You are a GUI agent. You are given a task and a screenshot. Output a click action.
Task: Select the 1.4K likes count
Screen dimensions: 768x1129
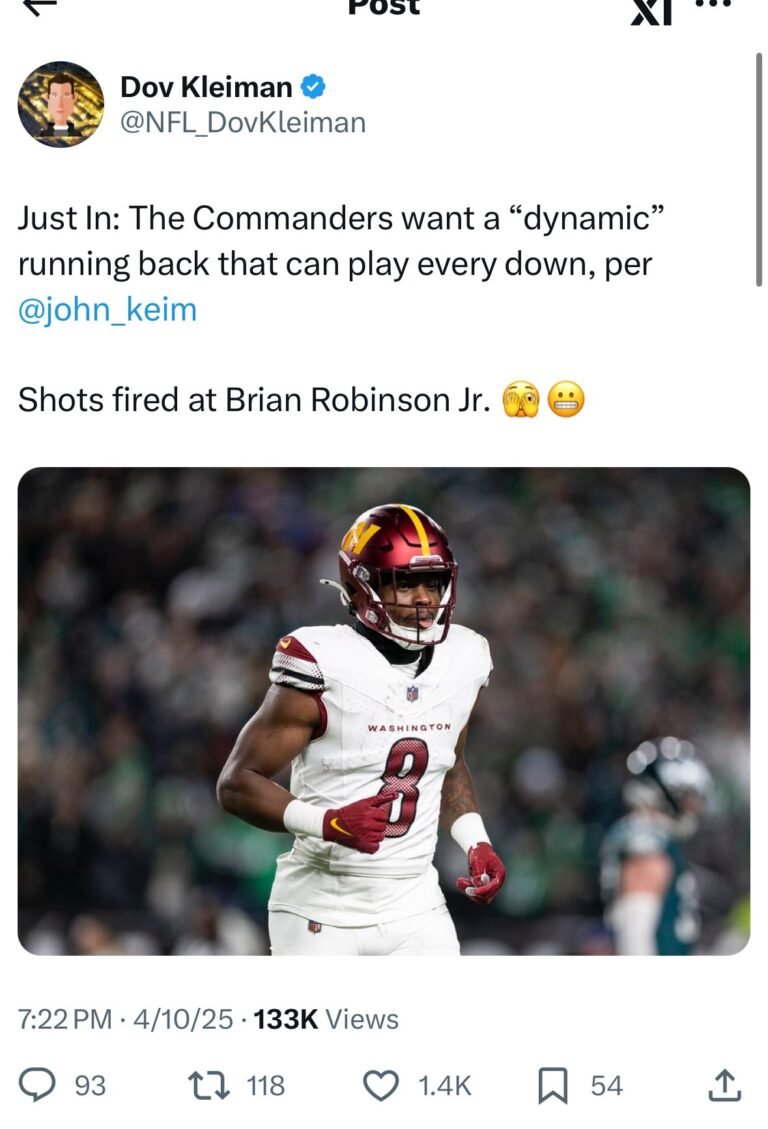click(445, 1086)
